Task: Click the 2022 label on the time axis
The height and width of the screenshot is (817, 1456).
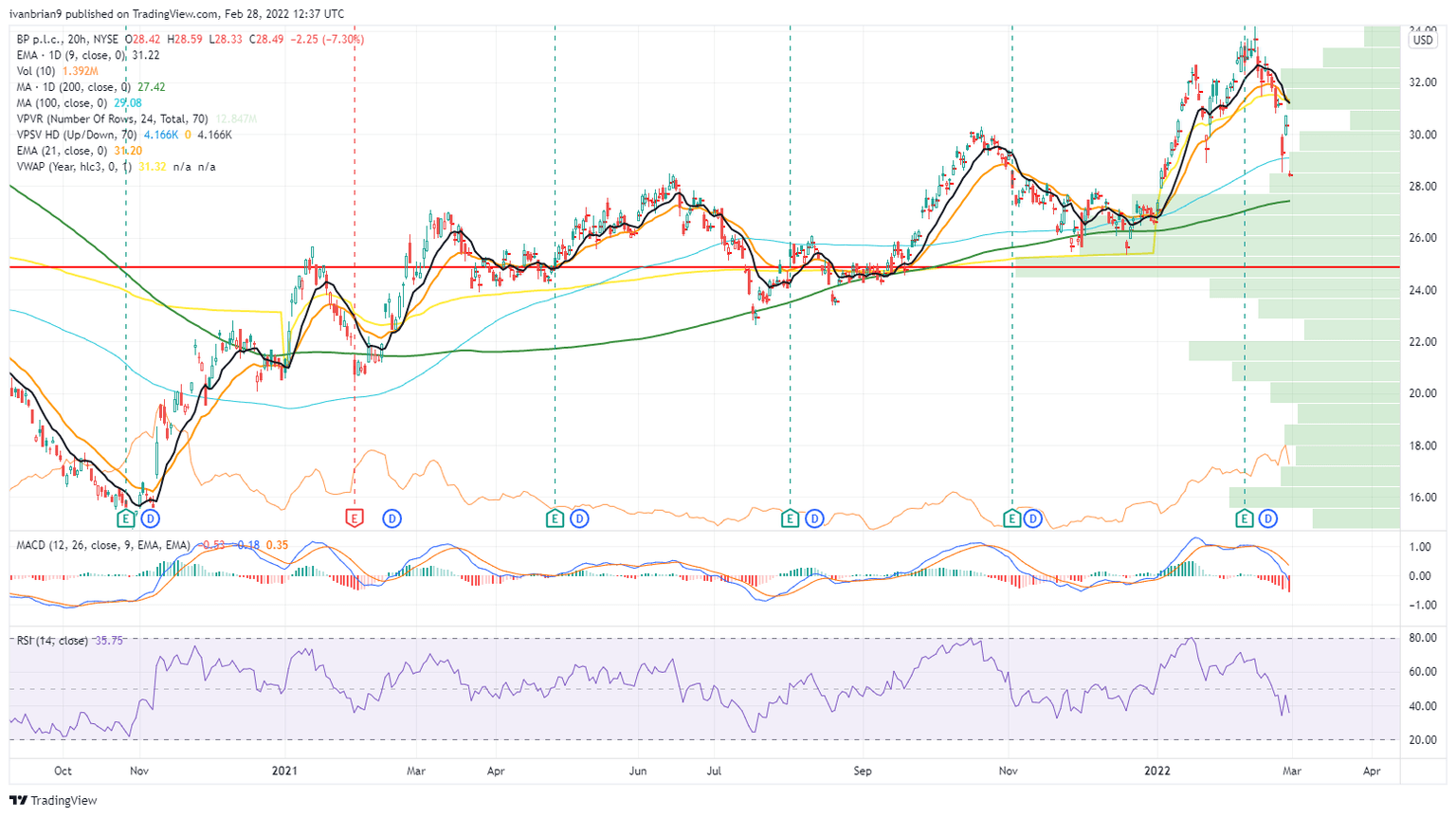Action: click(1157, 772)
